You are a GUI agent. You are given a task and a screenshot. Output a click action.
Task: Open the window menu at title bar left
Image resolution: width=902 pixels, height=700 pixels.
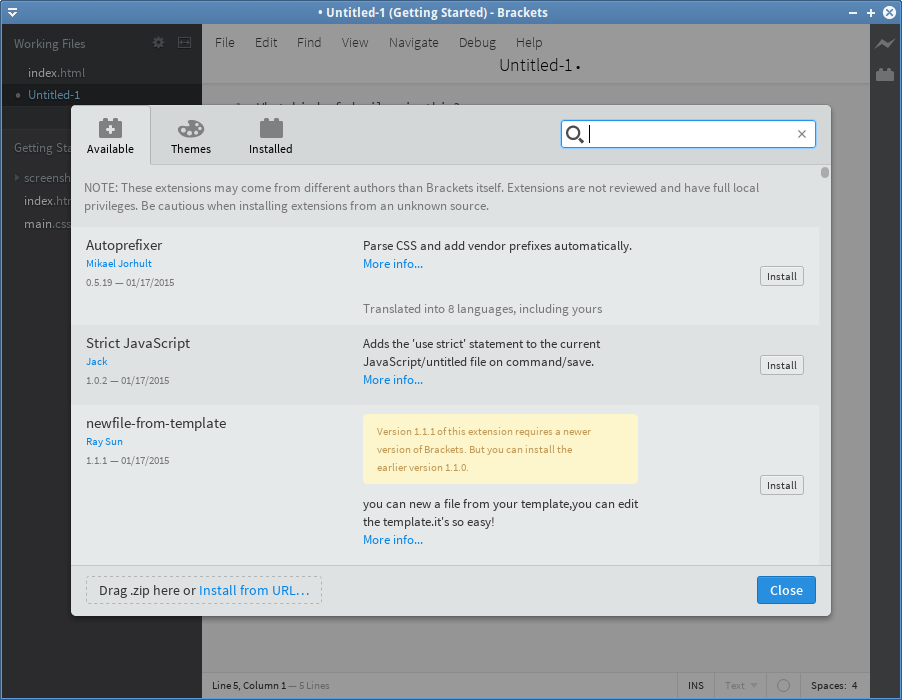(12, 12)
